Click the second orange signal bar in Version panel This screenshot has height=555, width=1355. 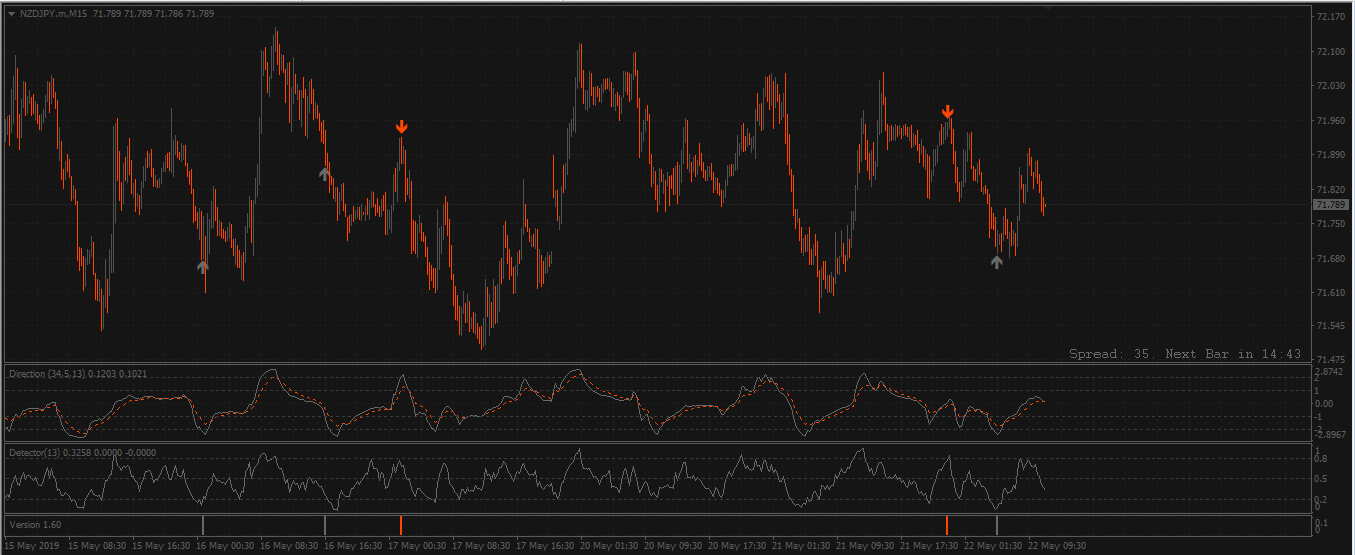pos(947,525)
